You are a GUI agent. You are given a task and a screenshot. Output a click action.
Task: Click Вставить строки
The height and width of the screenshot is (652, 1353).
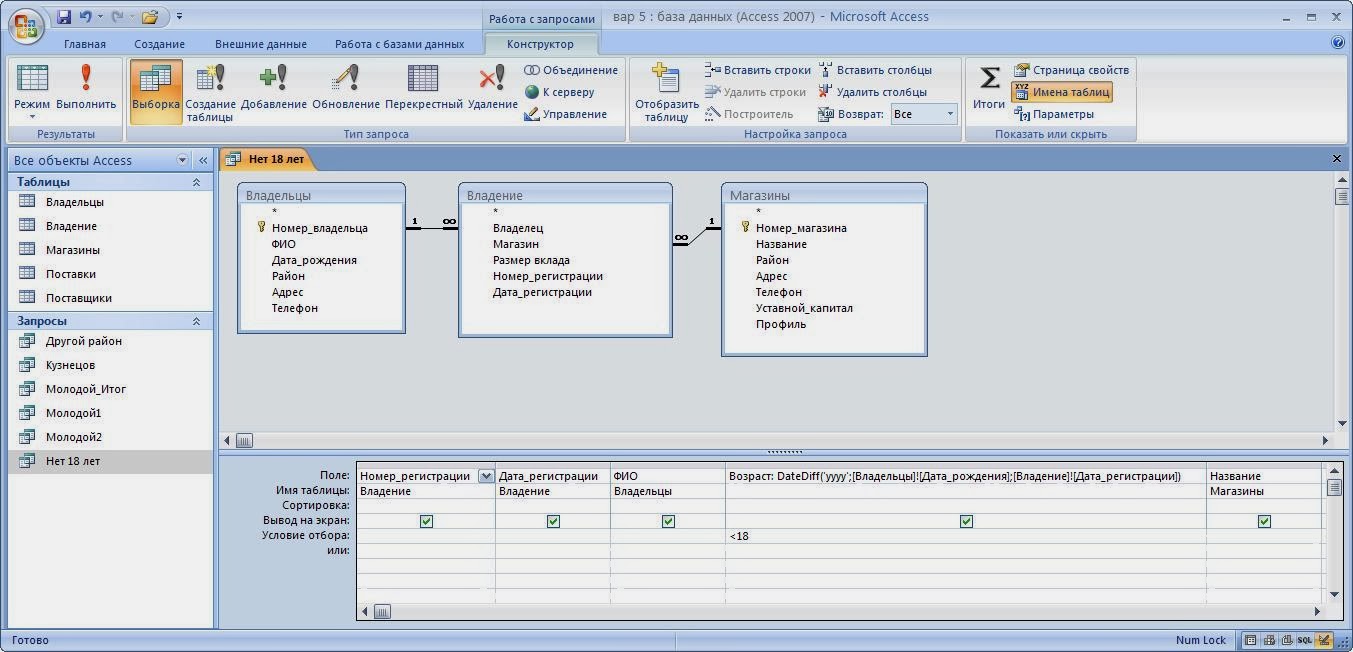758,70
